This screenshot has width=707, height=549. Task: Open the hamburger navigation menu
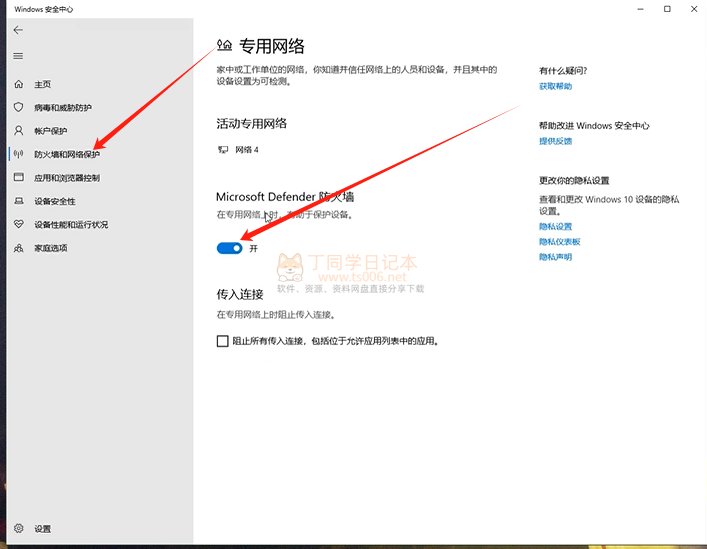tap(18, 56)
